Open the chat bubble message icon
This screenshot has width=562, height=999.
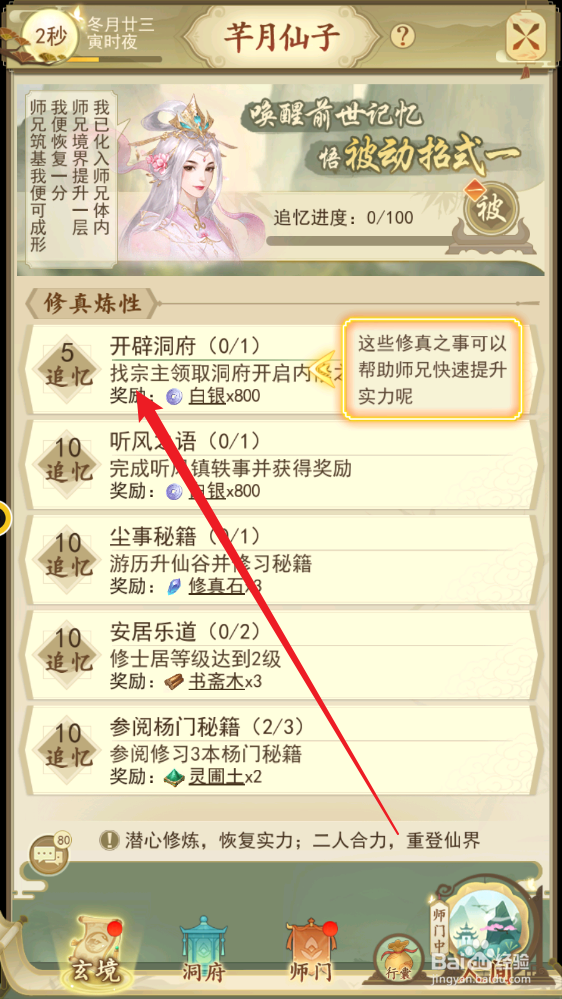(x=50, y=854)
